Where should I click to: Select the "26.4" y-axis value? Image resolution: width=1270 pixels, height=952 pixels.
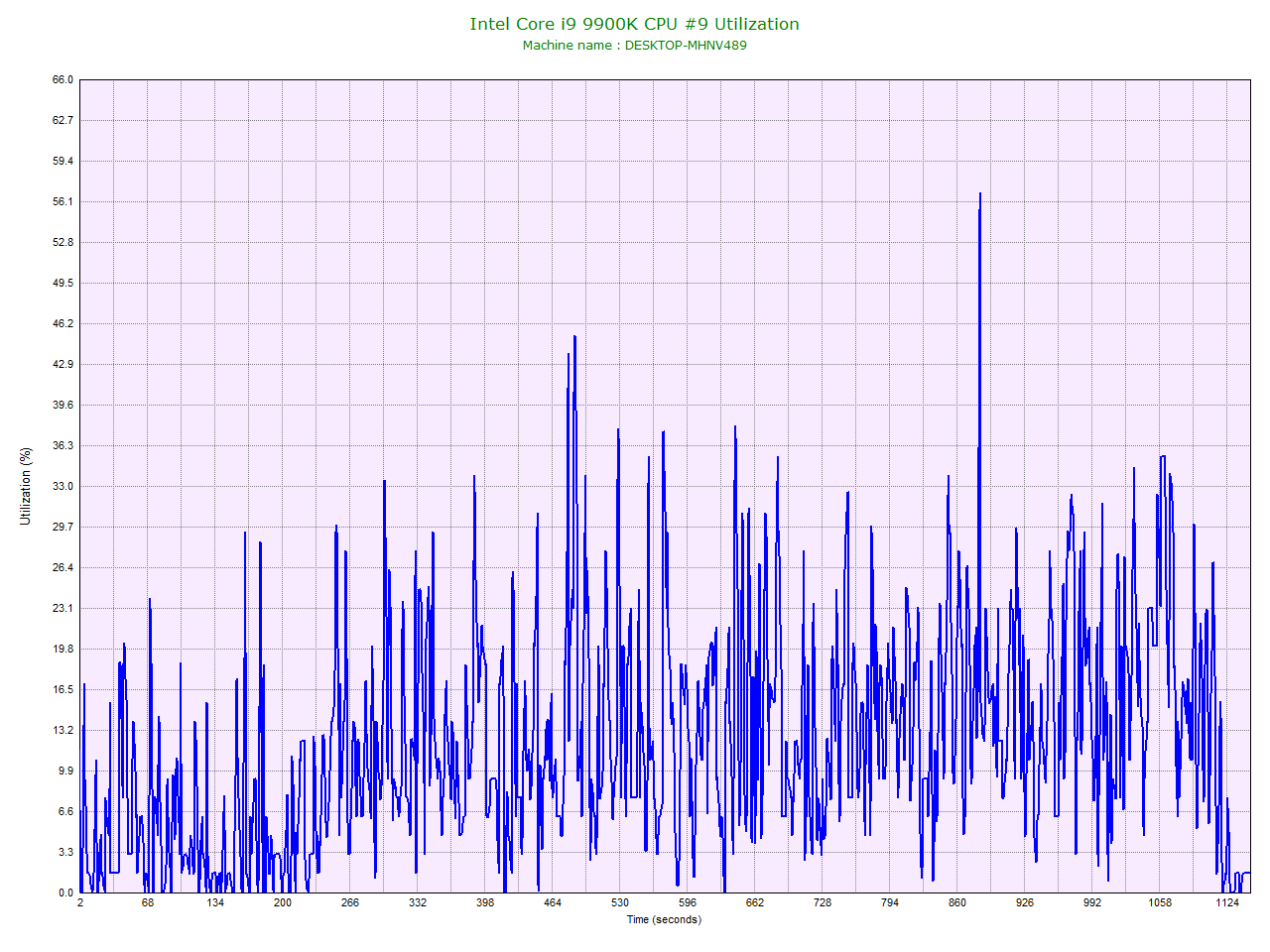pos(63,568)
